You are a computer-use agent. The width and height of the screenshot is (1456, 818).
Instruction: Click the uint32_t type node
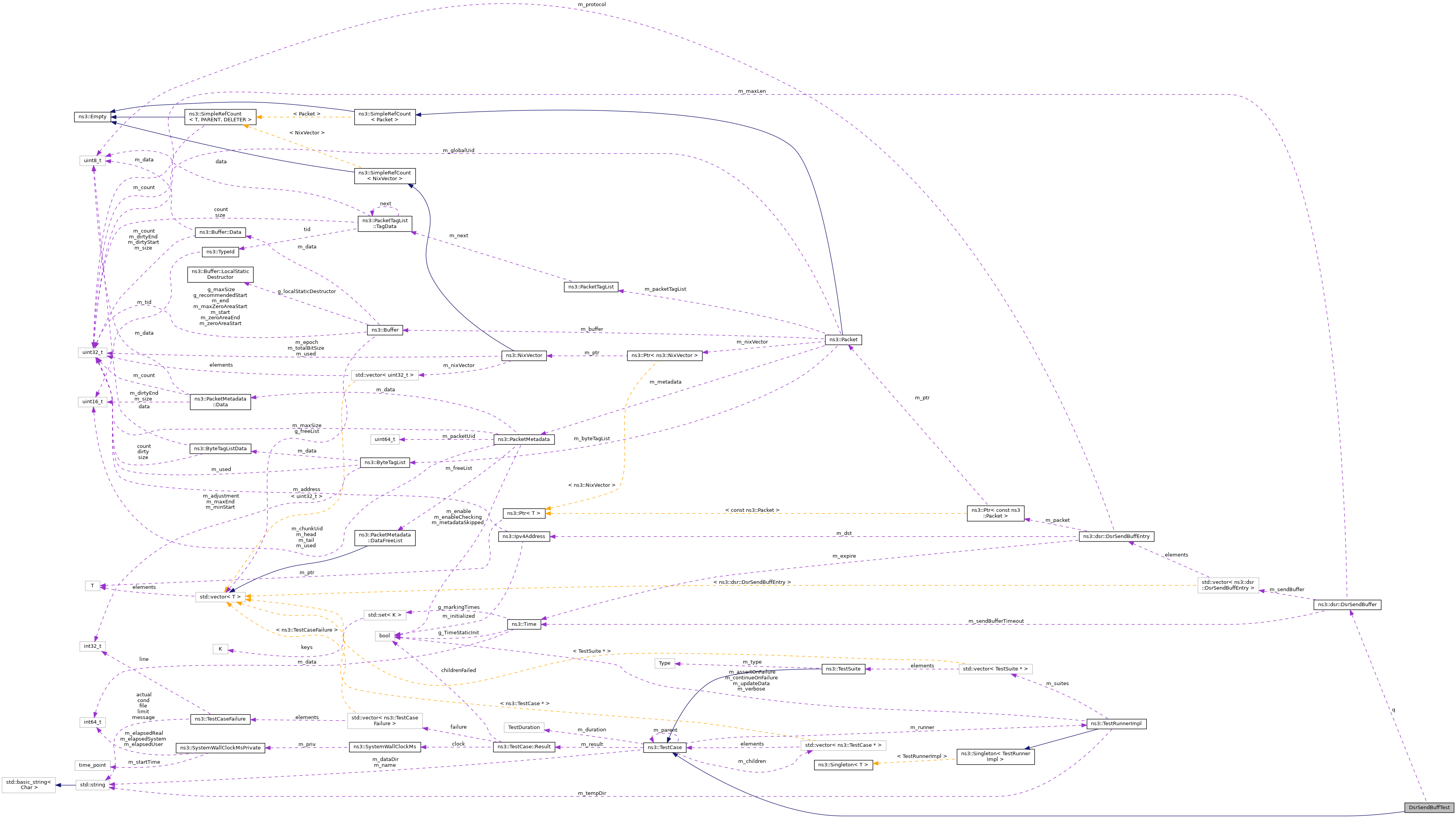point(93,353)
